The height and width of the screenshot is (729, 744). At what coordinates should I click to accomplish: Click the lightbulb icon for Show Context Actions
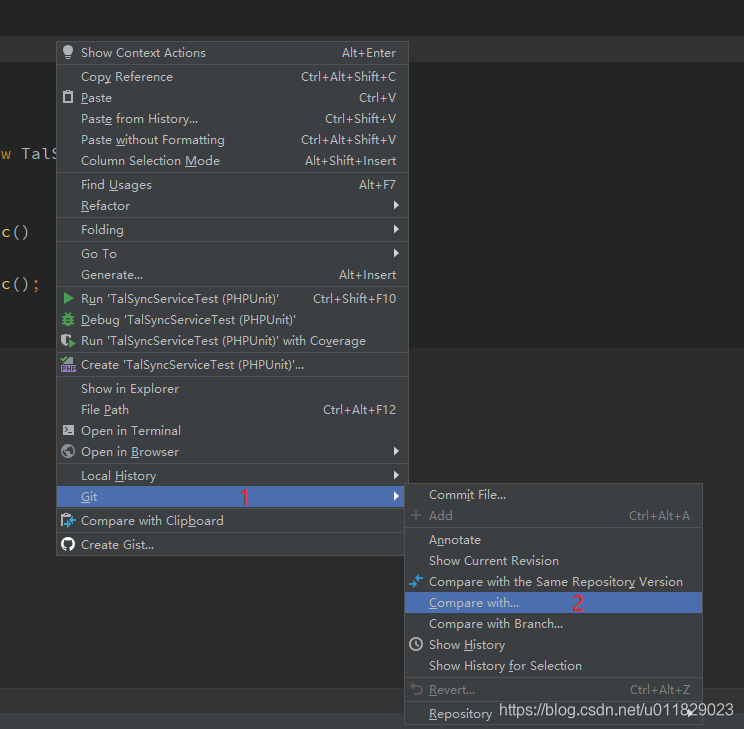coord(68,52)
